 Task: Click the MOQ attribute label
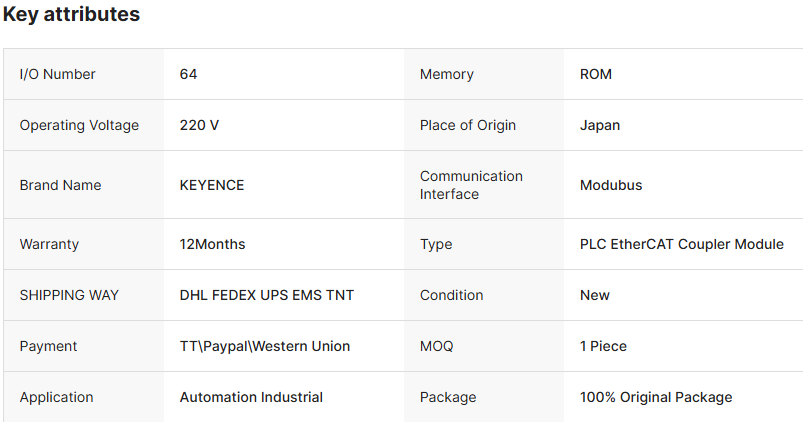point(436,346)
